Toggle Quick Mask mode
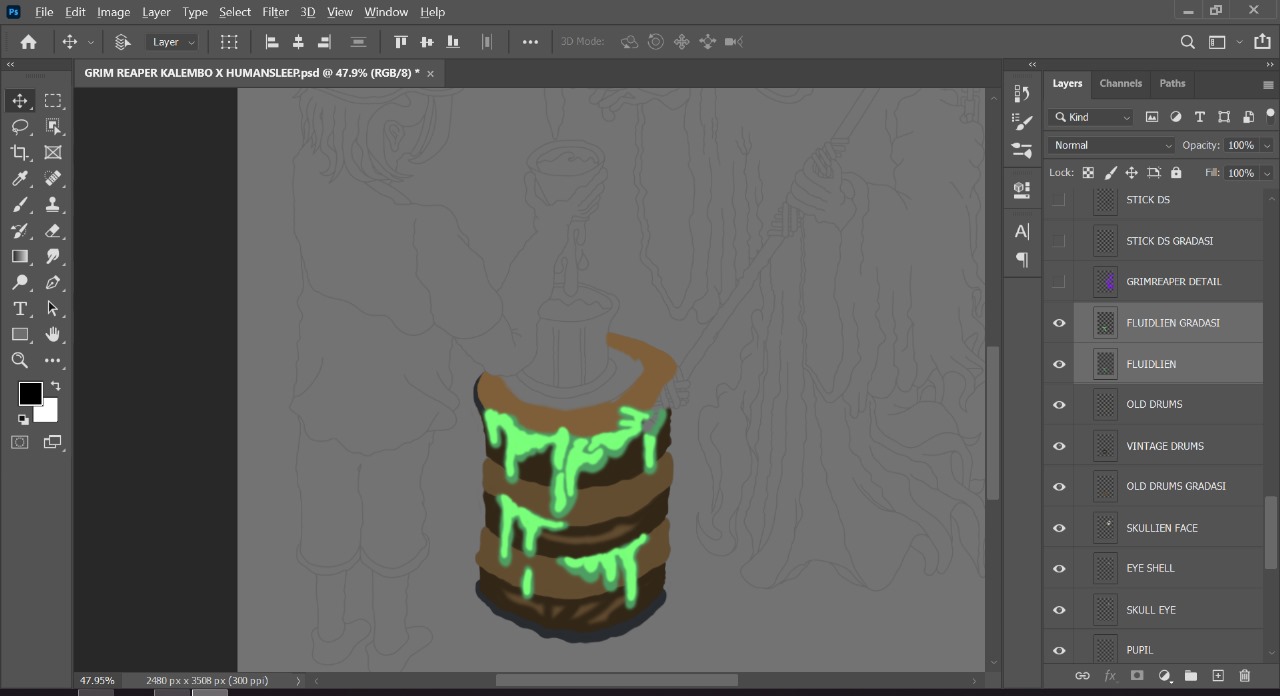Screen dimensions: 1280x696 coord(20,442)
